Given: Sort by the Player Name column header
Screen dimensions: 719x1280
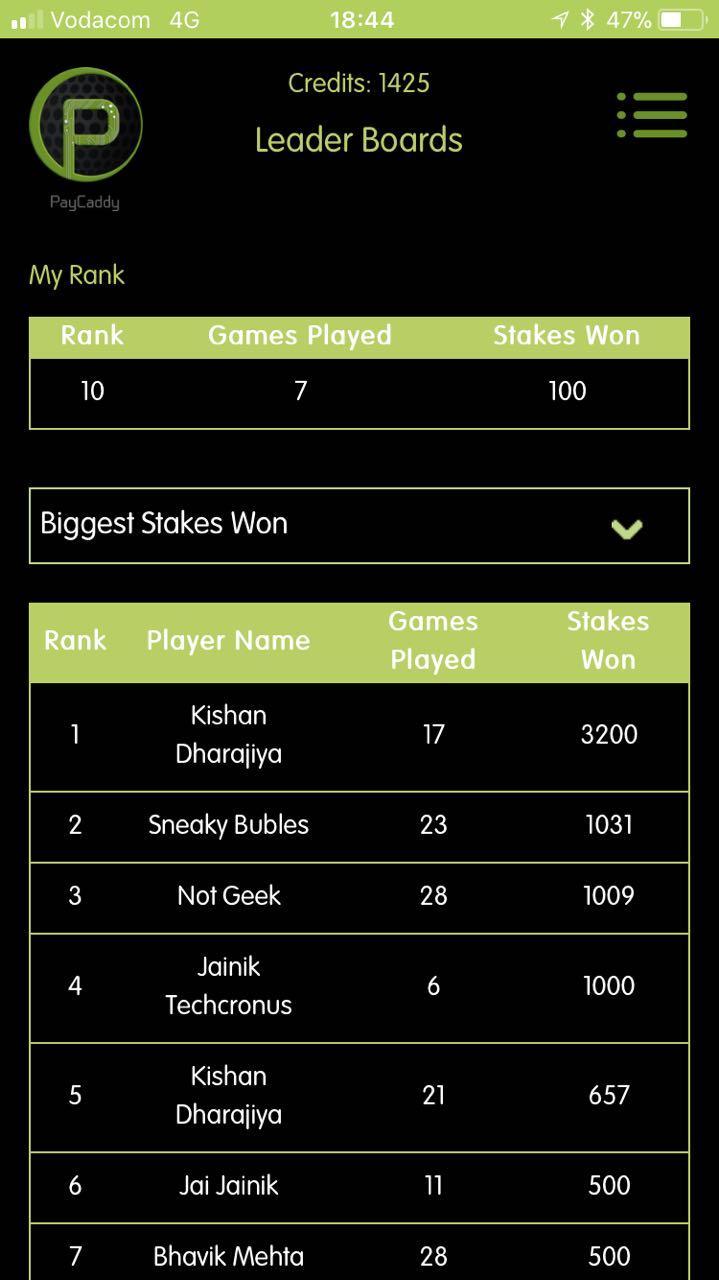Looking at the screenshot, I should tap(228, 641).
